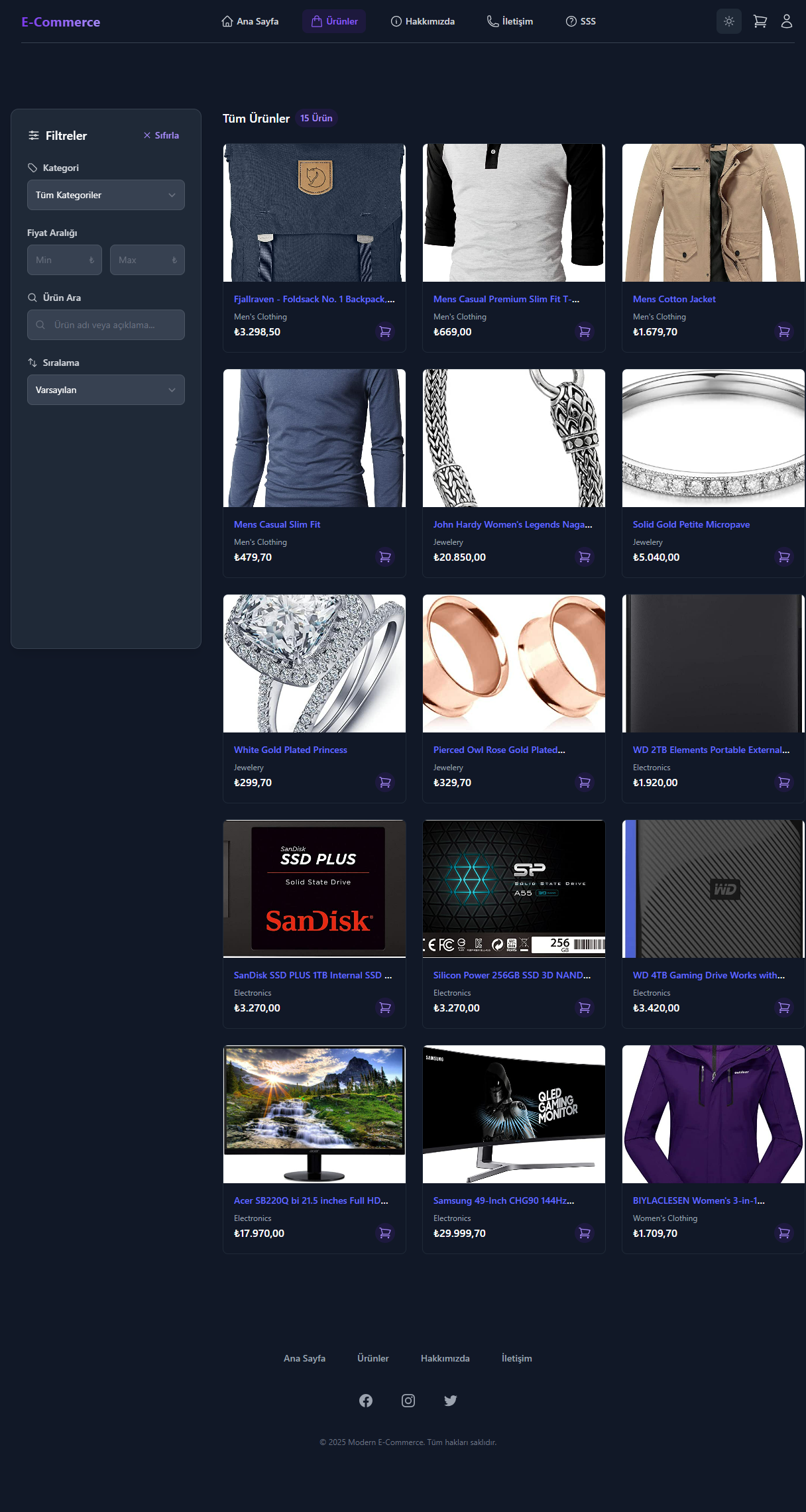Image resolution: width=806 pixels, height=1512 pixels.
Task: Add Fjallraven Backpack to cart
Action: click(x=384, y=331)
